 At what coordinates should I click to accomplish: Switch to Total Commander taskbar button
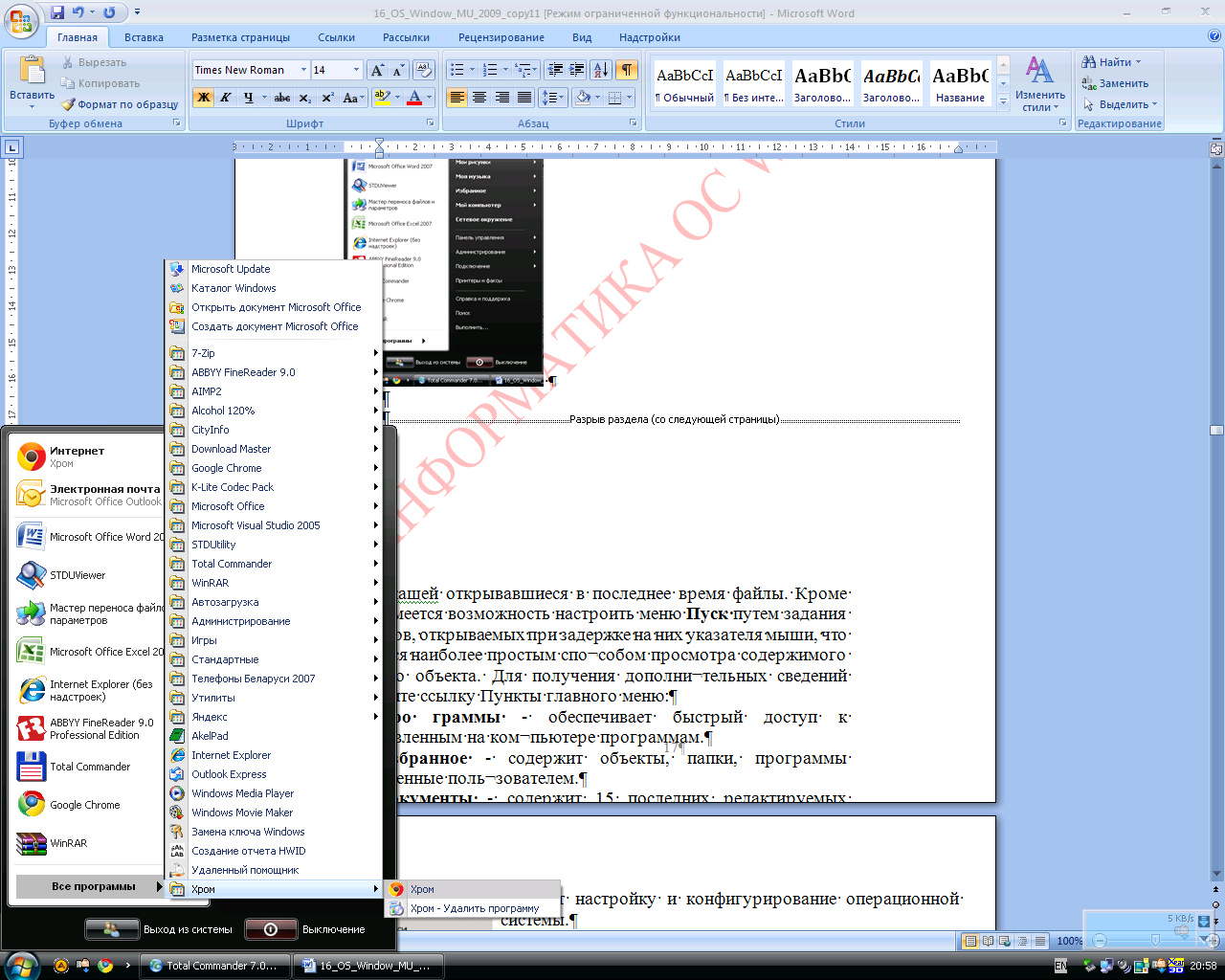215,966
